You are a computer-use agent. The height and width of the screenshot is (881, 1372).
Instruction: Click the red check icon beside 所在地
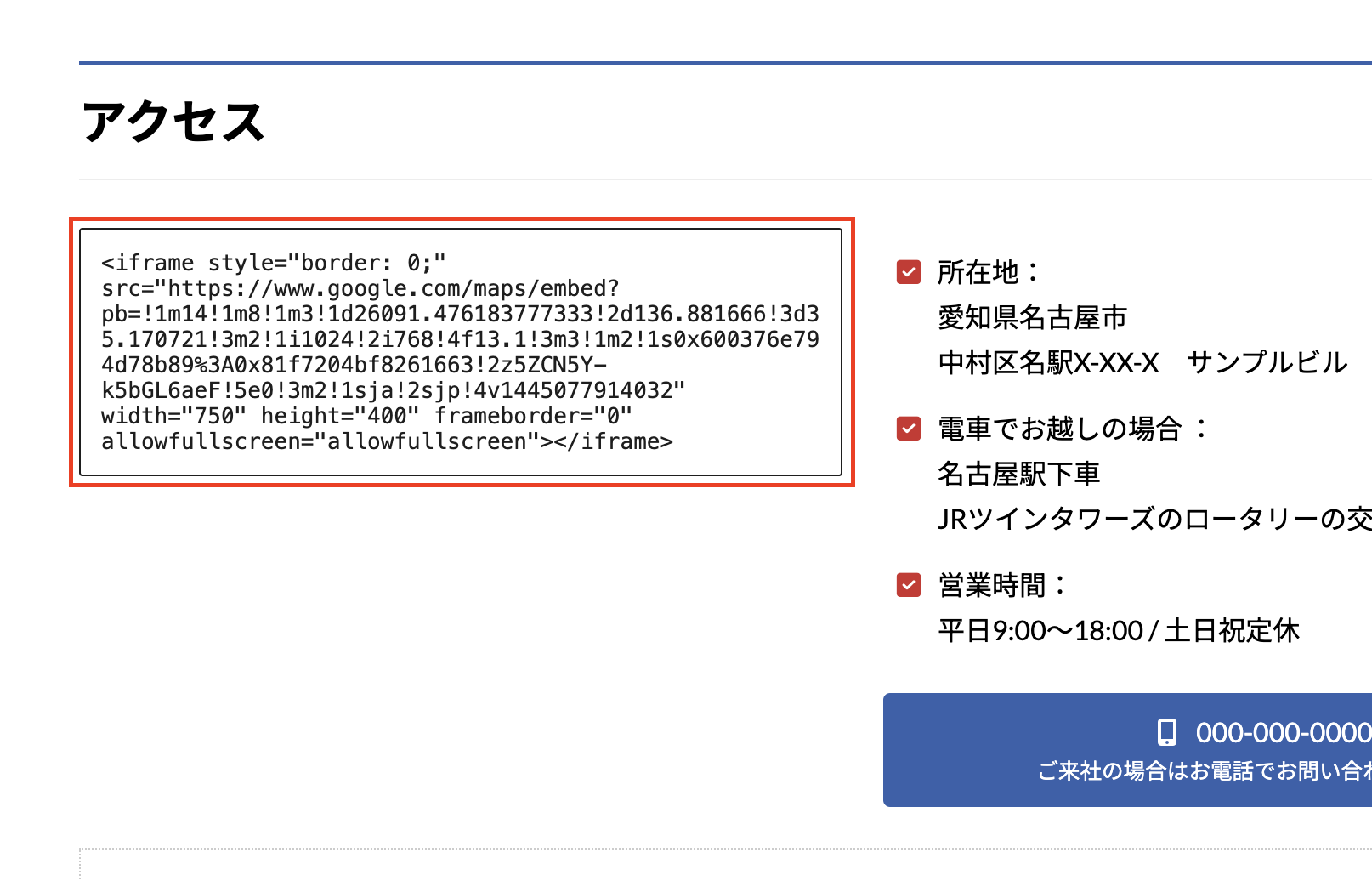coord(909,272)
